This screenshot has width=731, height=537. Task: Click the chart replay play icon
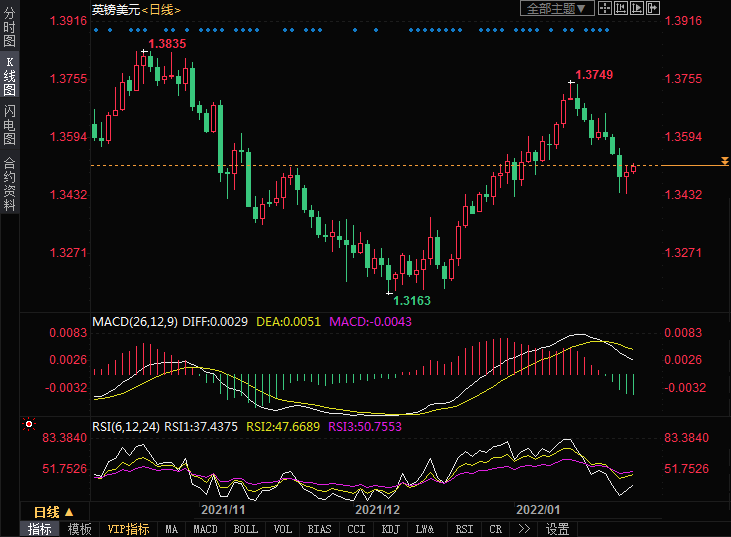pyautogui.click(x=638, y=8)
